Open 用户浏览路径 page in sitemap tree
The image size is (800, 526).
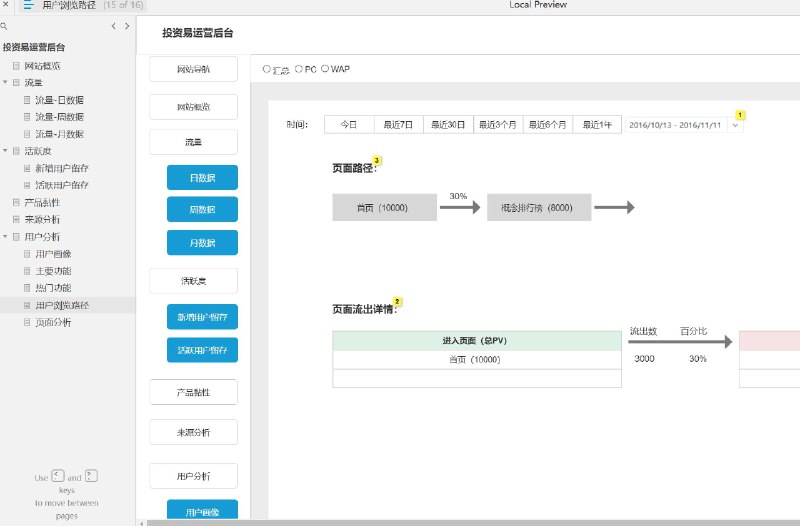click(x=62, y=305)
